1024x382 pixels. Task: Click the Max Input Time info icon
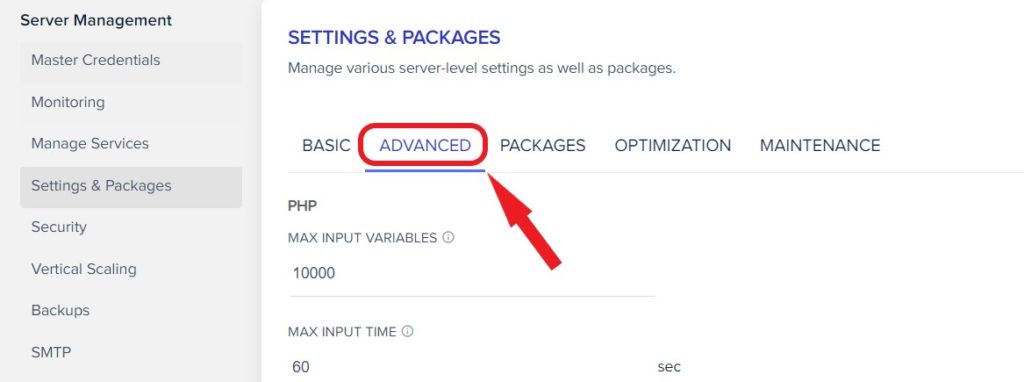[x=408, y=332]
